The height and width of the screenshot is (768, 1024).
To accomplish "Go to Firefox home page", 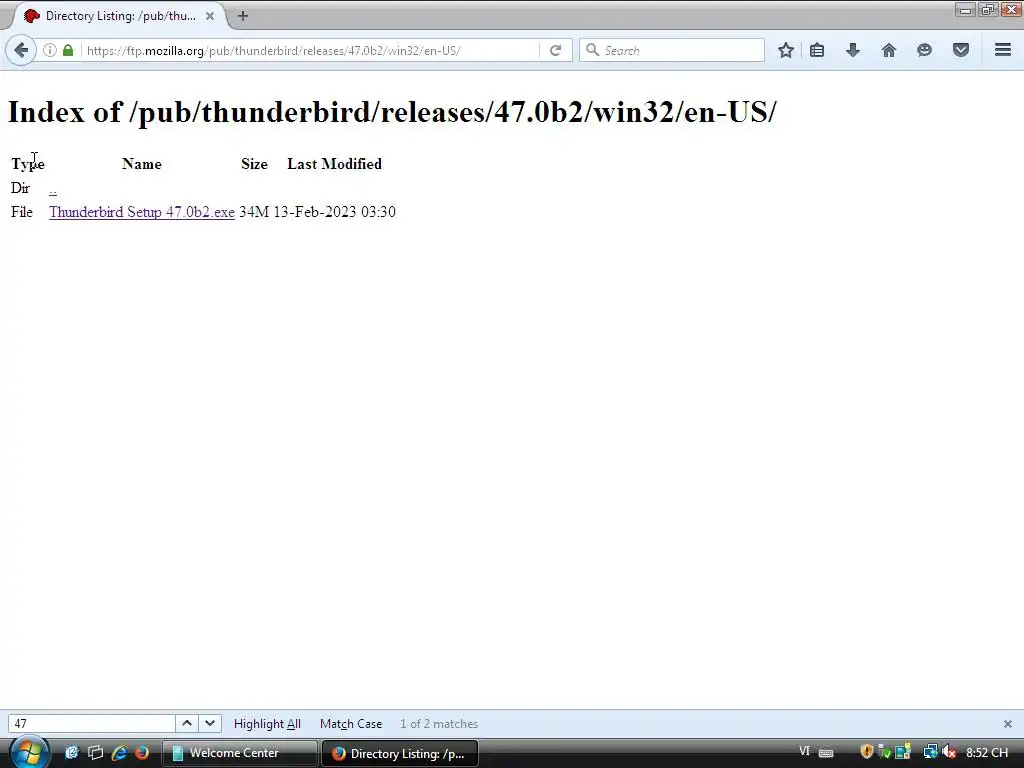I will pyautogui.click(x=889, y=50).
